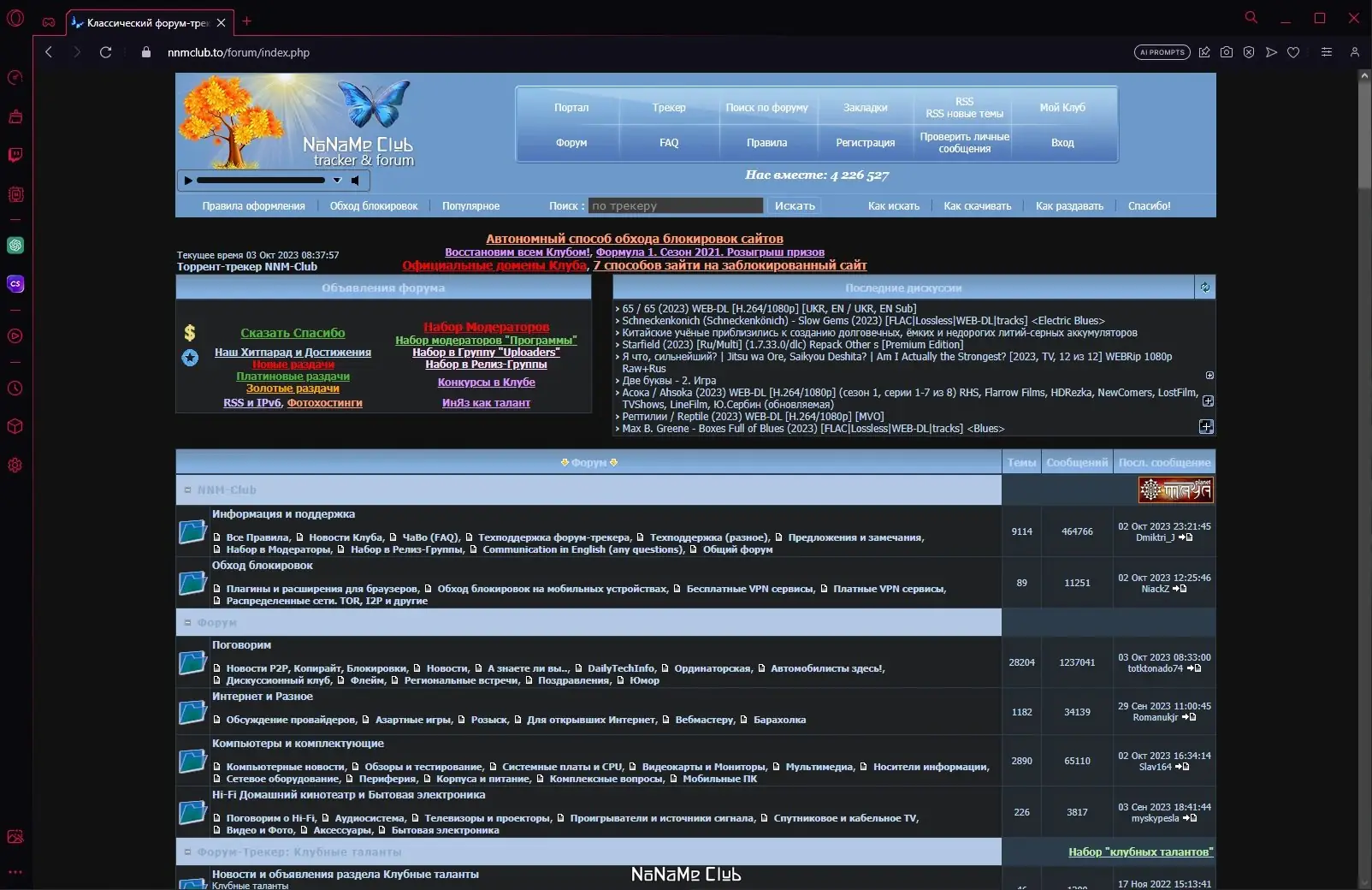Click Вход to log in
1372x890 pixels.
tap(1062, 143)
